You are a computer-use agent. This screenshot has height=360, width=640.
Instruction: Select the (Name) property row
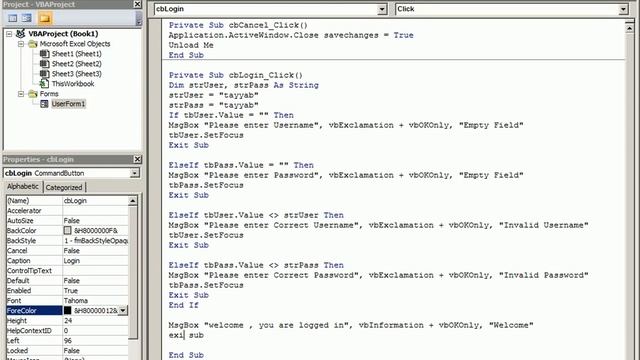point(67,201)
